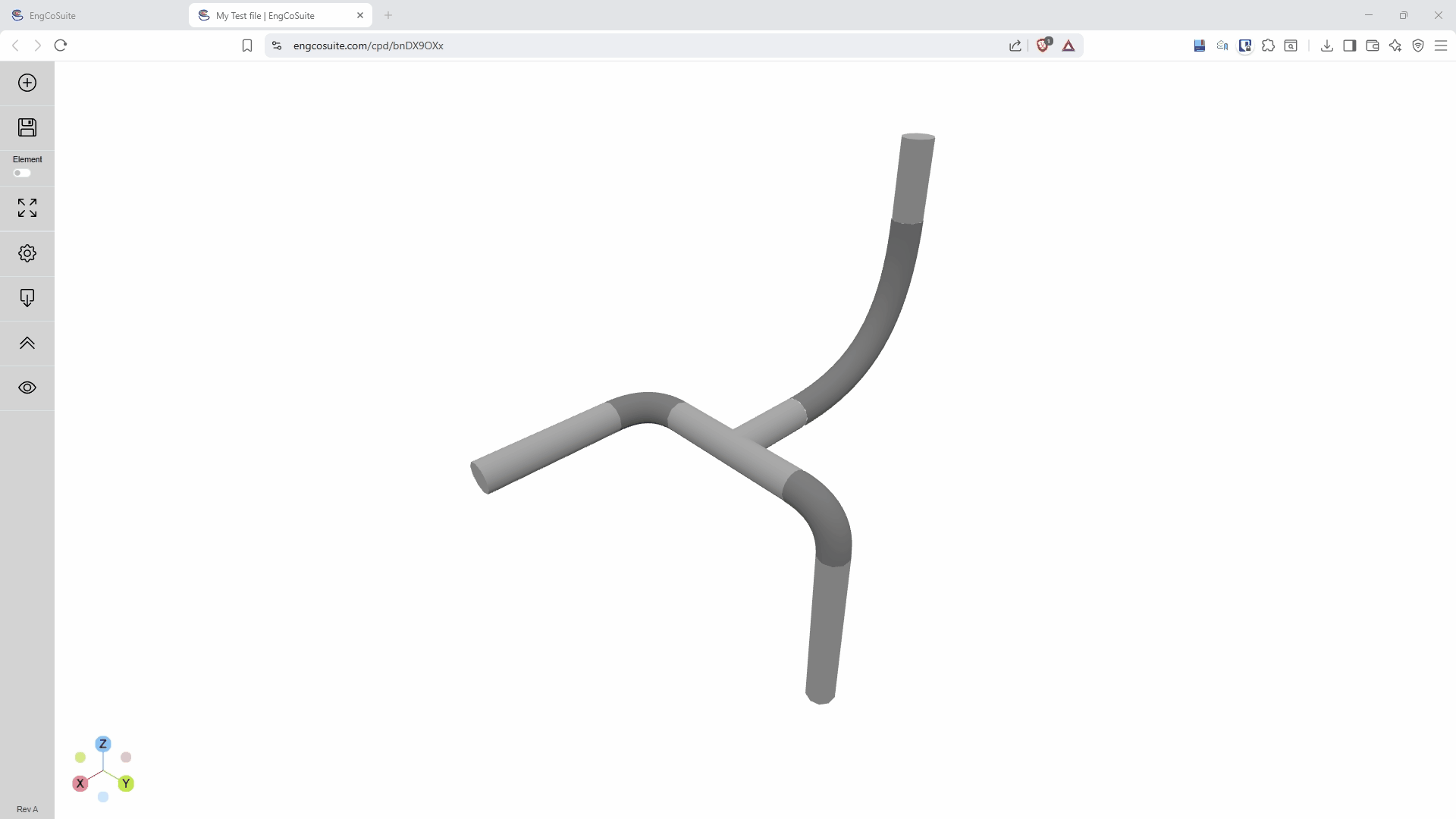
Task: Toggle the Element switch
Action: point(22,173)
